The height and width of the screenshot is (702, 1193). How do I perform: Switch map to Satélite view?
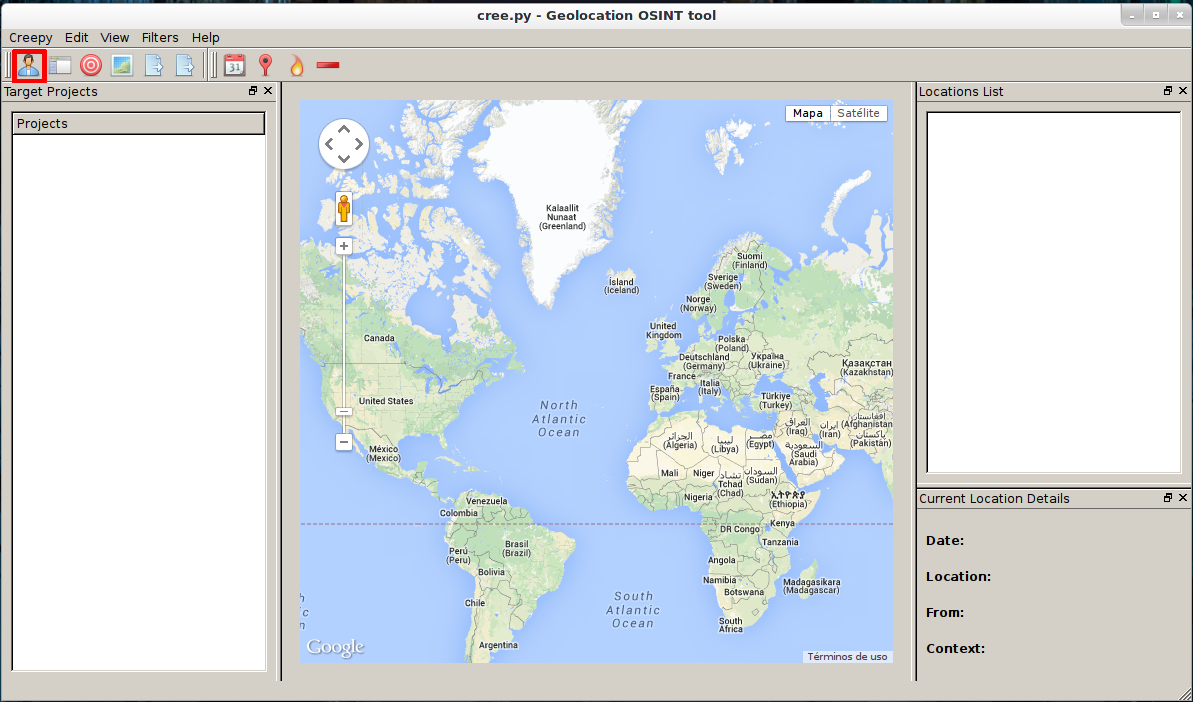click(x=858, y=113)
